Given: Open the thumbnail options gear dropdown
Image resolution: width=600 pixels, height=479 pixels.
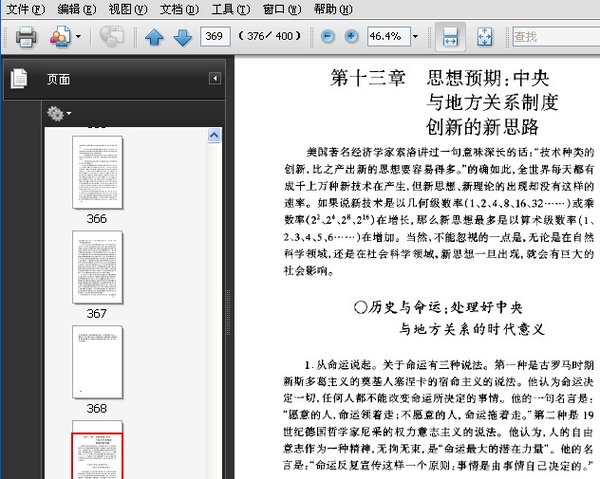Looking at the screenshot, I should click(57, 114).
